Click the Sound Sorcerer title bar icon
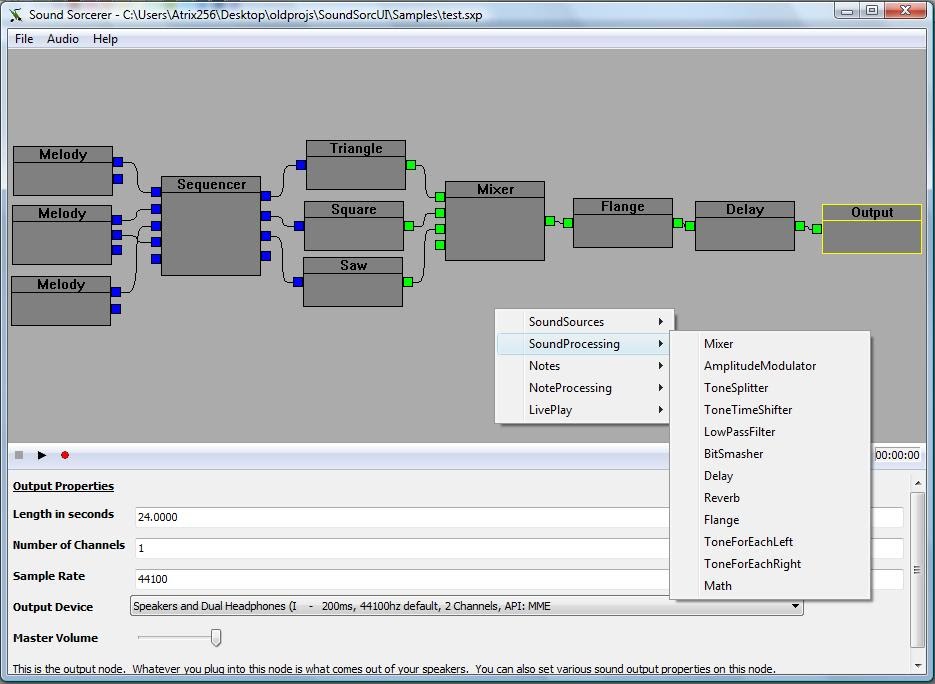 coord(15,15)
